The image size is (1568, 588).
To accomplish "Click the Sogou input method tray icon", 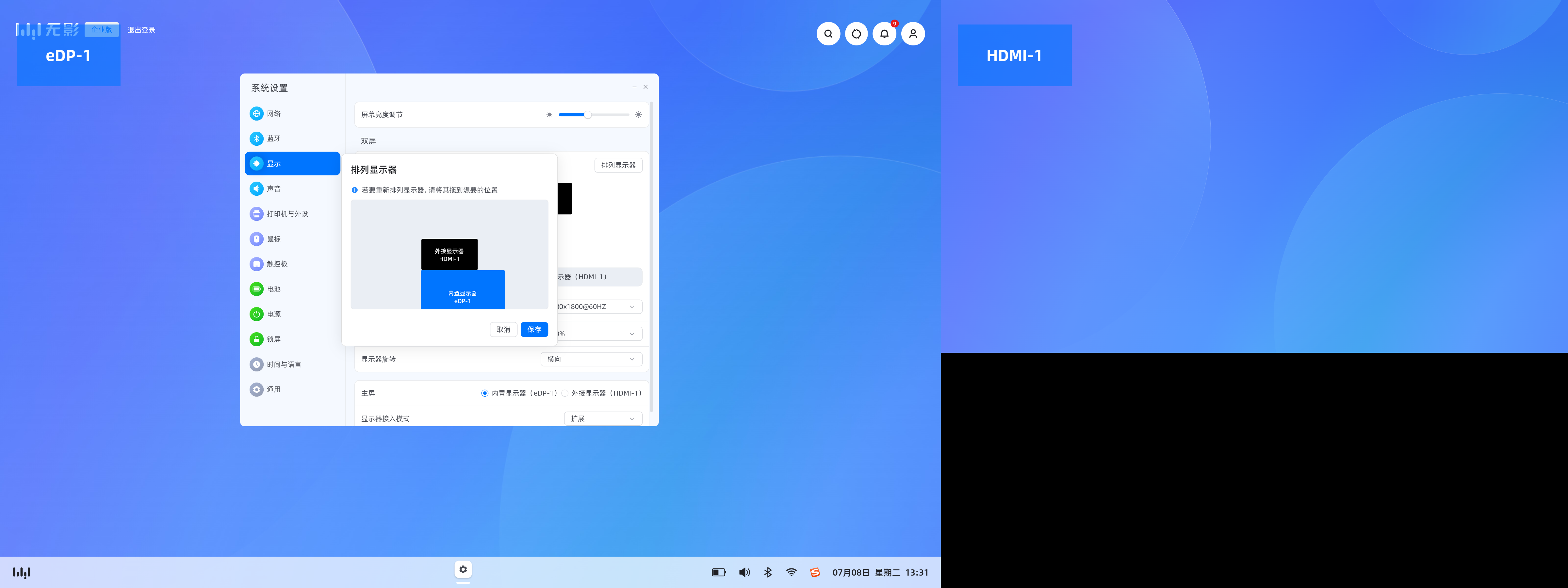I will coord(815,572).
